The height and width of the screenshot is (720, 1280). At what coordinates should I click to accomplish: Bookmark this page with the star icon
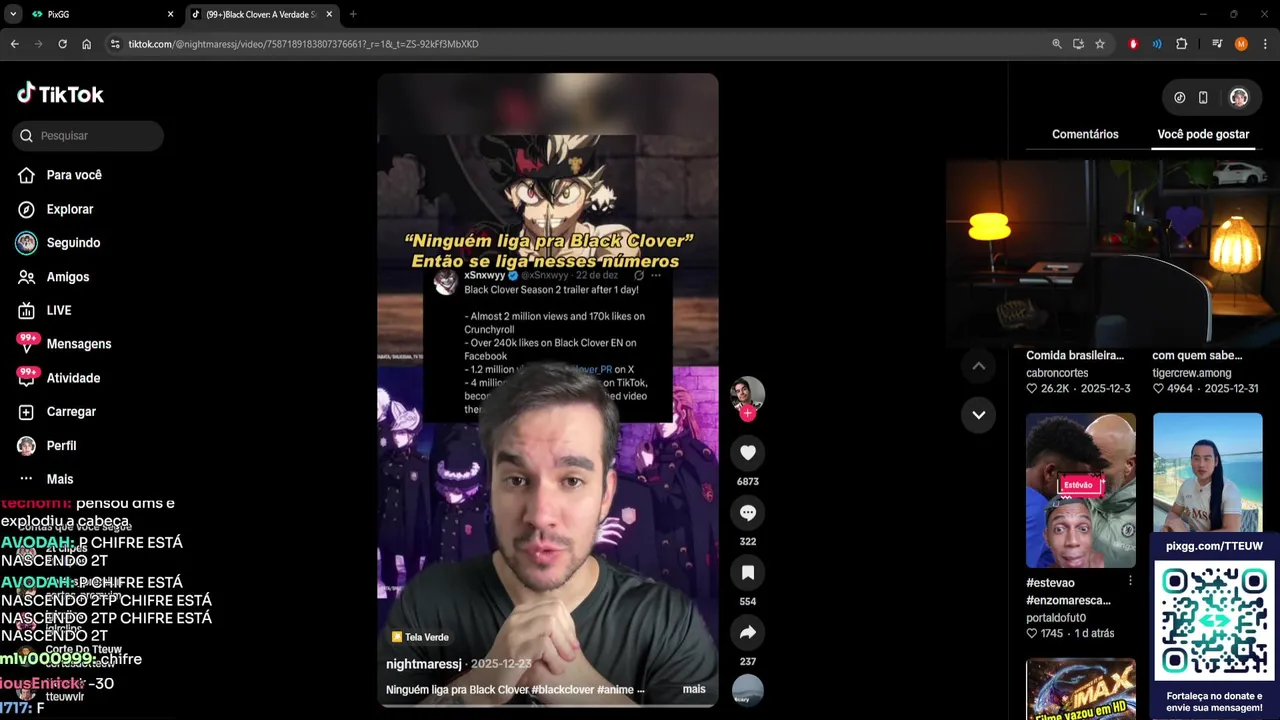point(1100,44)
